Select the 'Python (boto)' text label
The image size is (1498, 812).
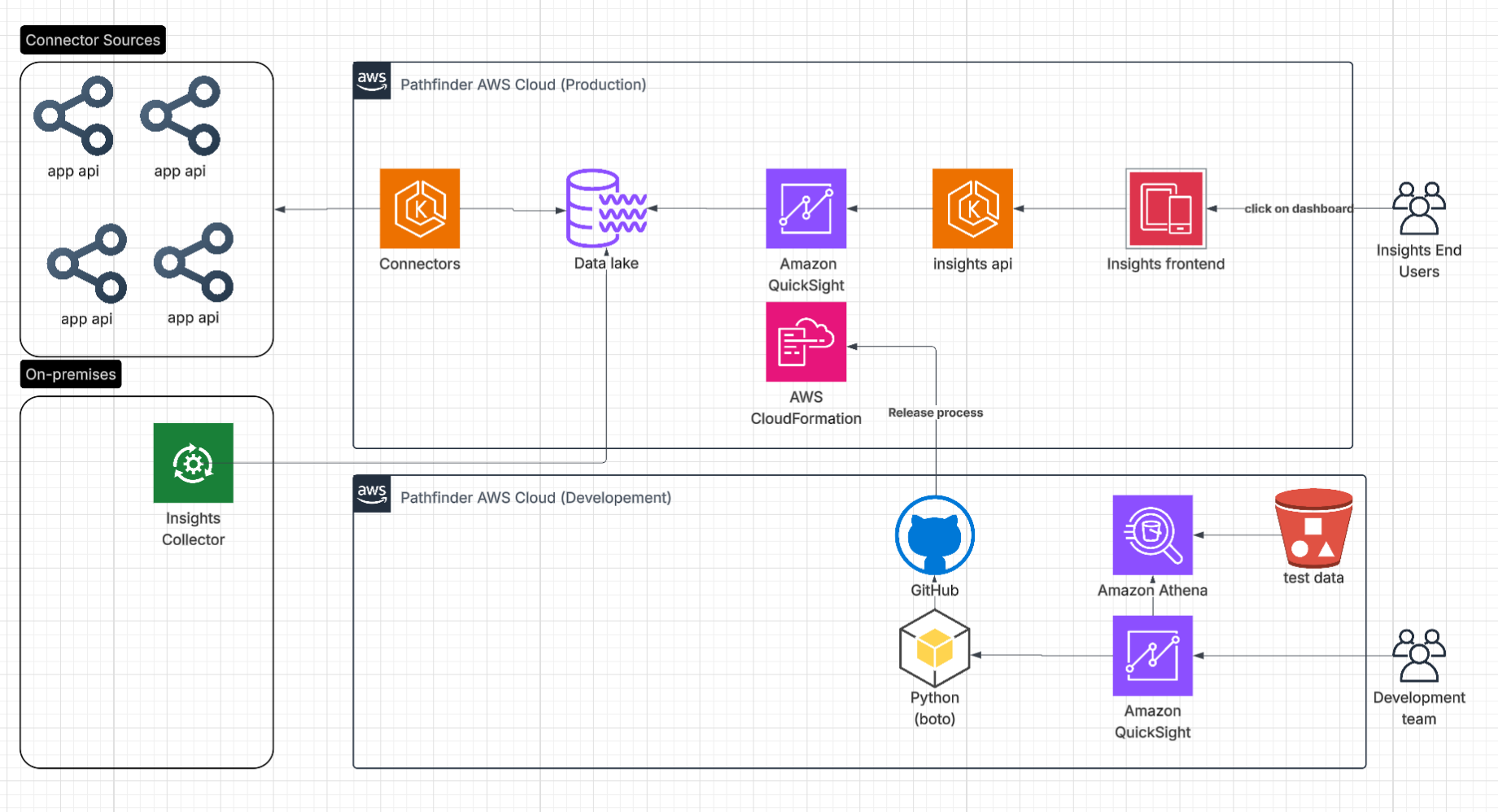point(935,708)
